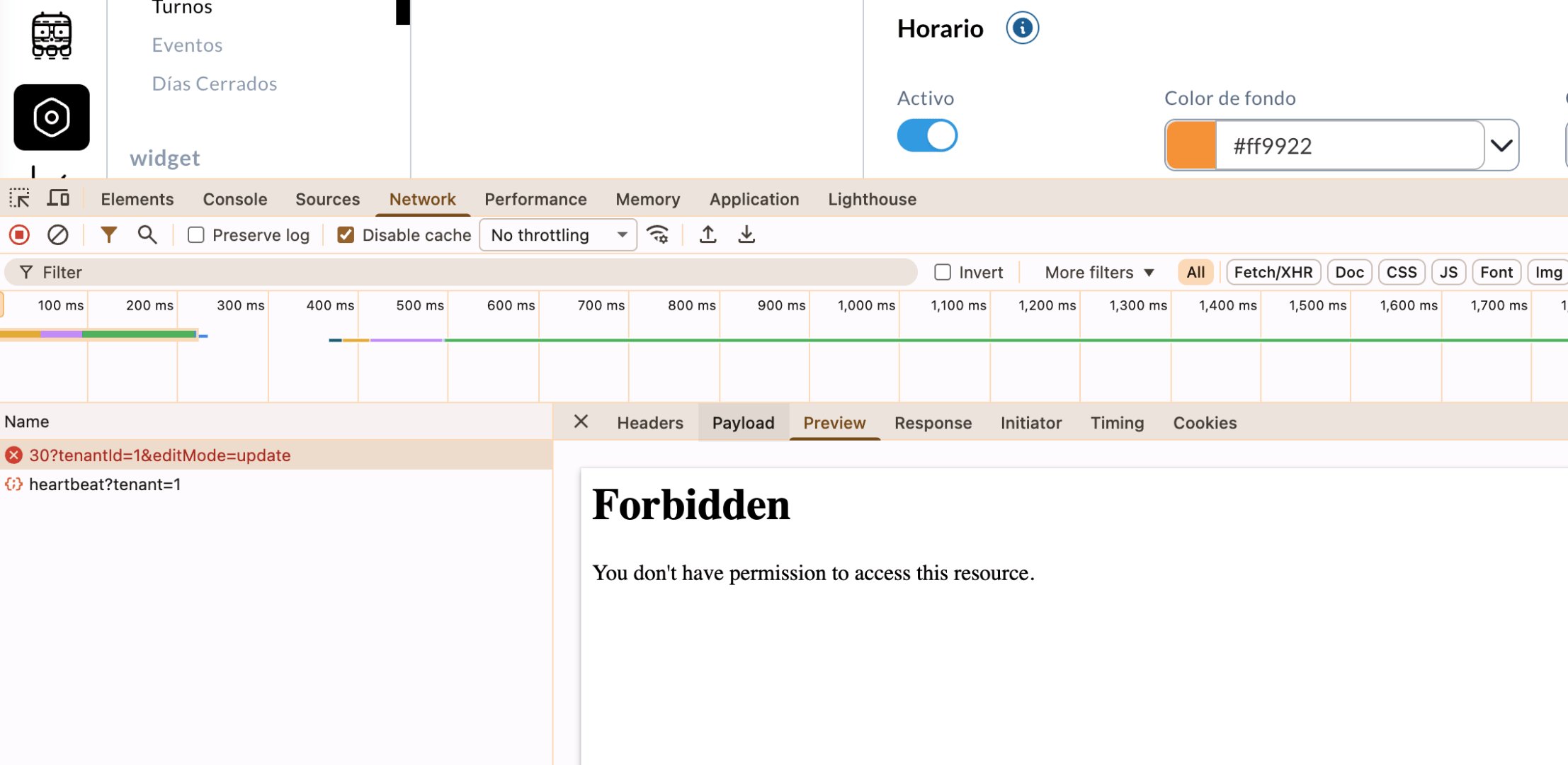Viewport: 1568px width, 765px height.
Task: Clear the network log
Action: coord(57,234)
